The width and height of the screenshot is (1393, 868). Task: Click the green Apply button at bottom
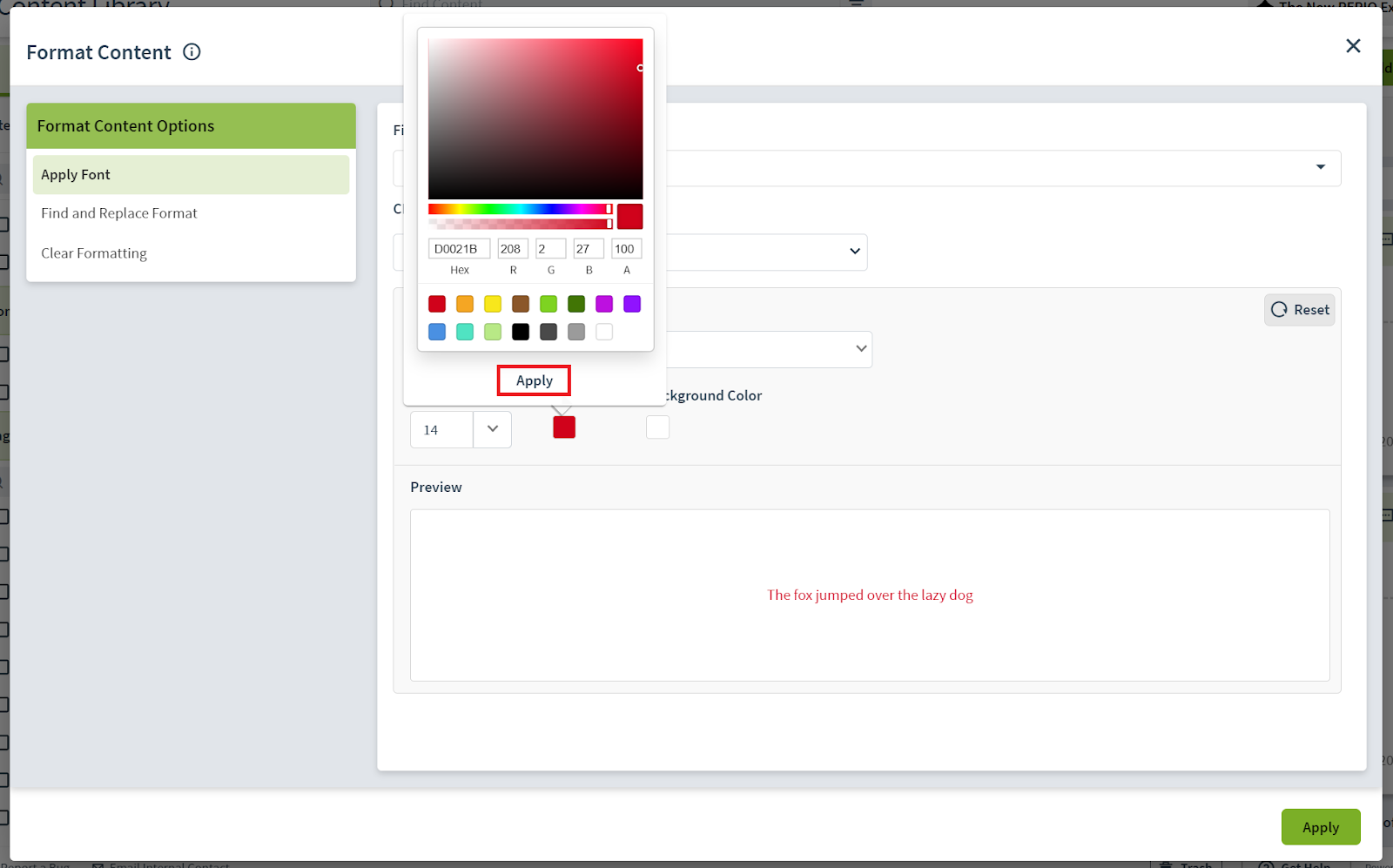(x=1320, y=827)
